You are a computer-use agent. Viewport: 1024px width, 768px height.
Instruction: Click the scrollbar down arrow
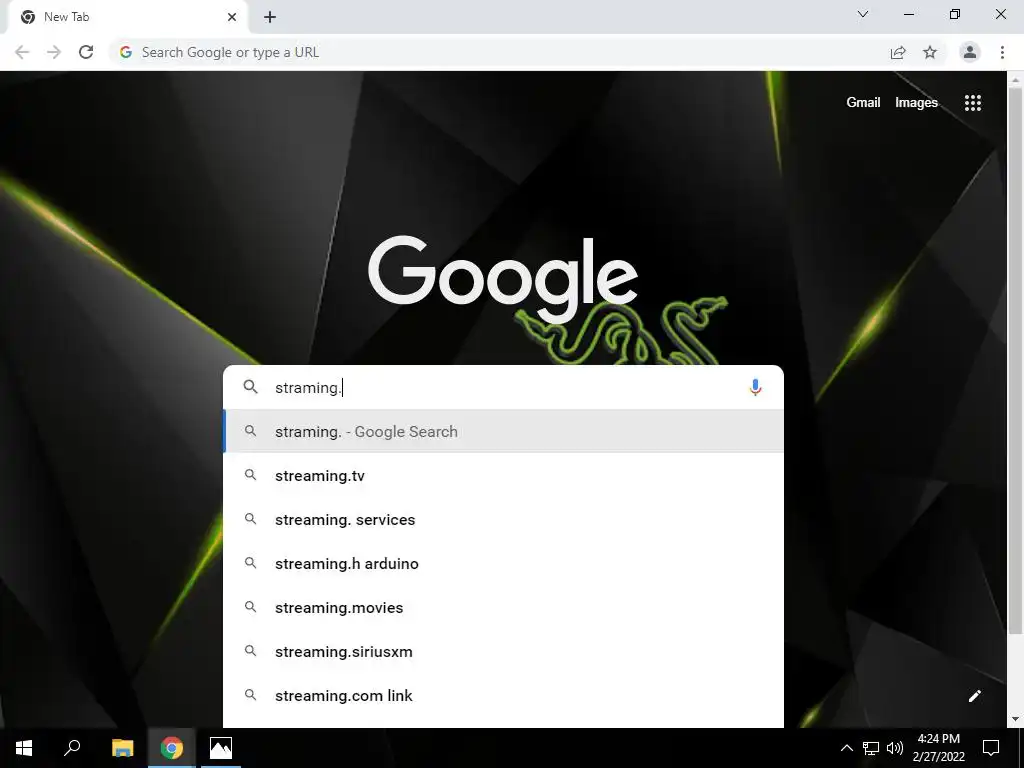[1015, 719]
